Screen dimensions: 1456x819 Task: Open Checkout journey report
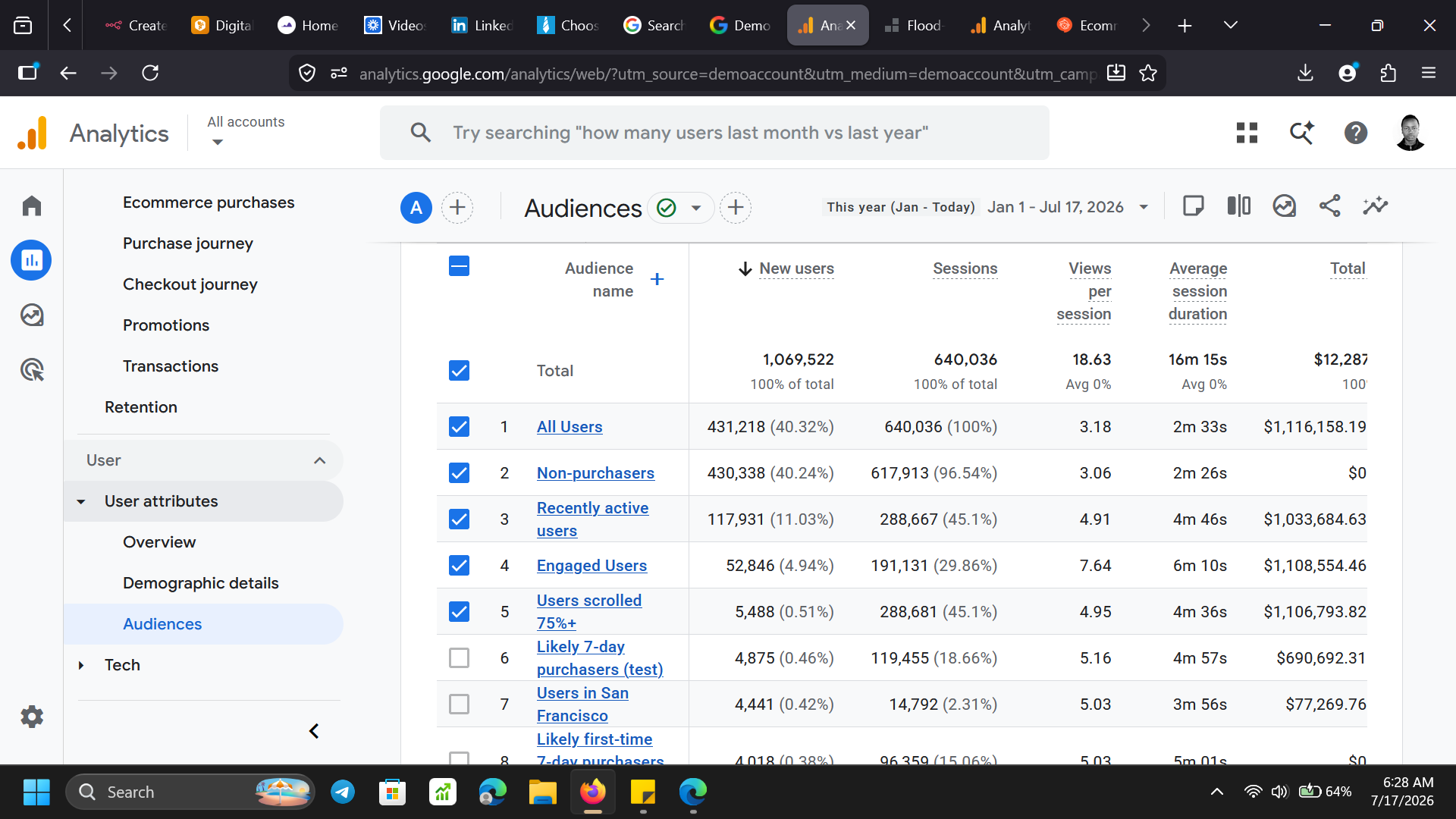tap(190, 284)
